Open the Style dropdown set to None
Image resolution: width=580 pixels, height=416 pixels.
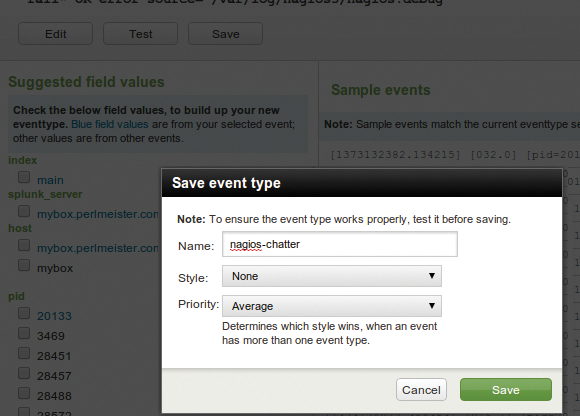point(332,276)
